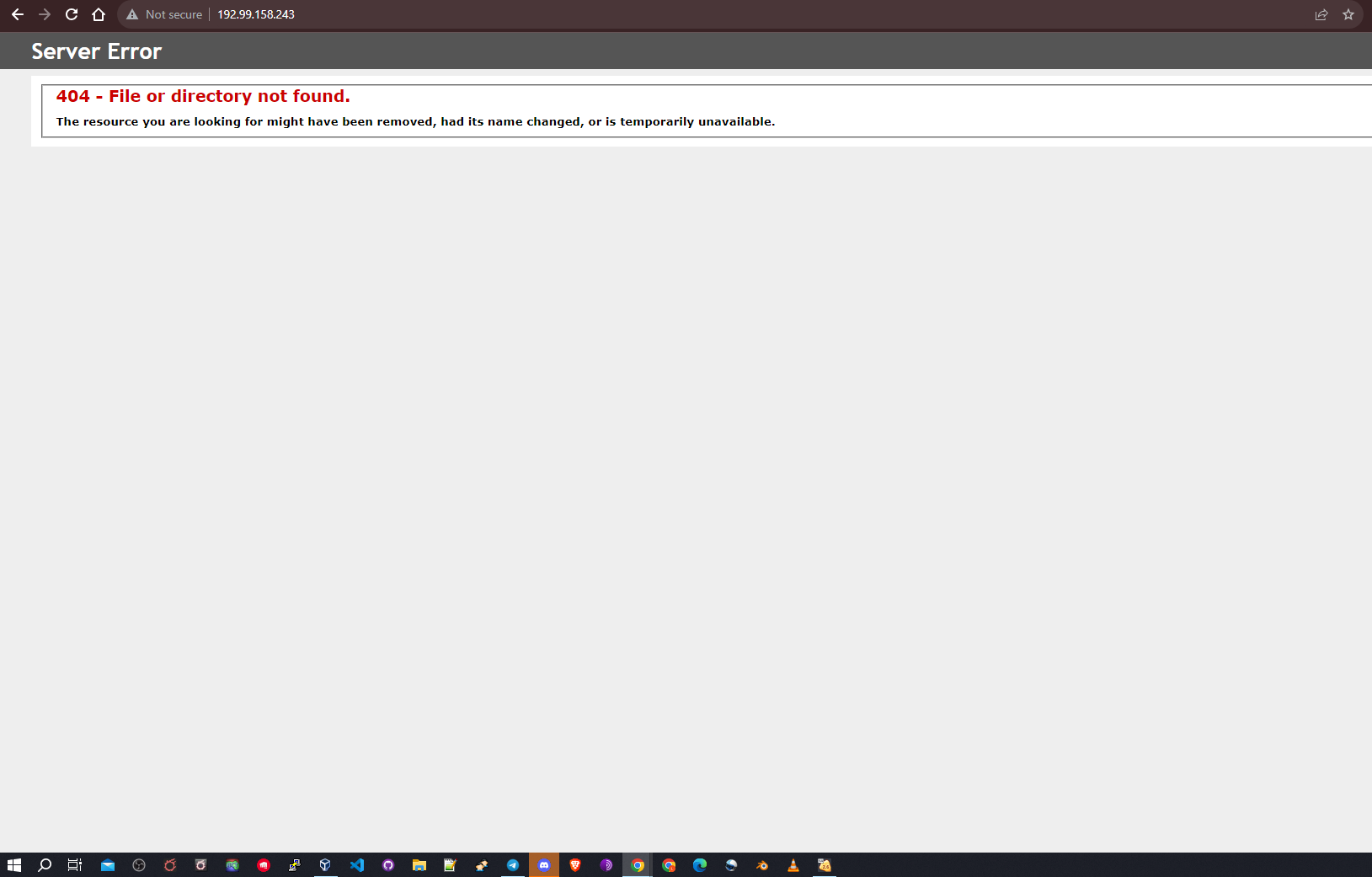The width and height of the screenshot is (1372, 877).
Task: Open Telegram from the taskbar
Action: click(512, 865)
